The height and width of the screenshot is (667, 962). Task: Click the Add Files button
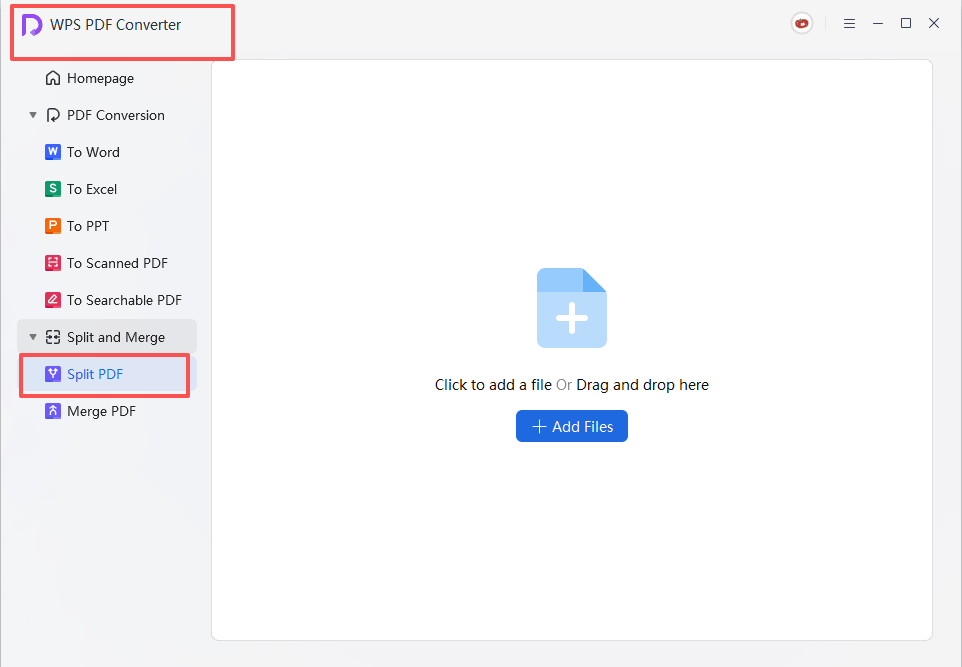(572, 426)
